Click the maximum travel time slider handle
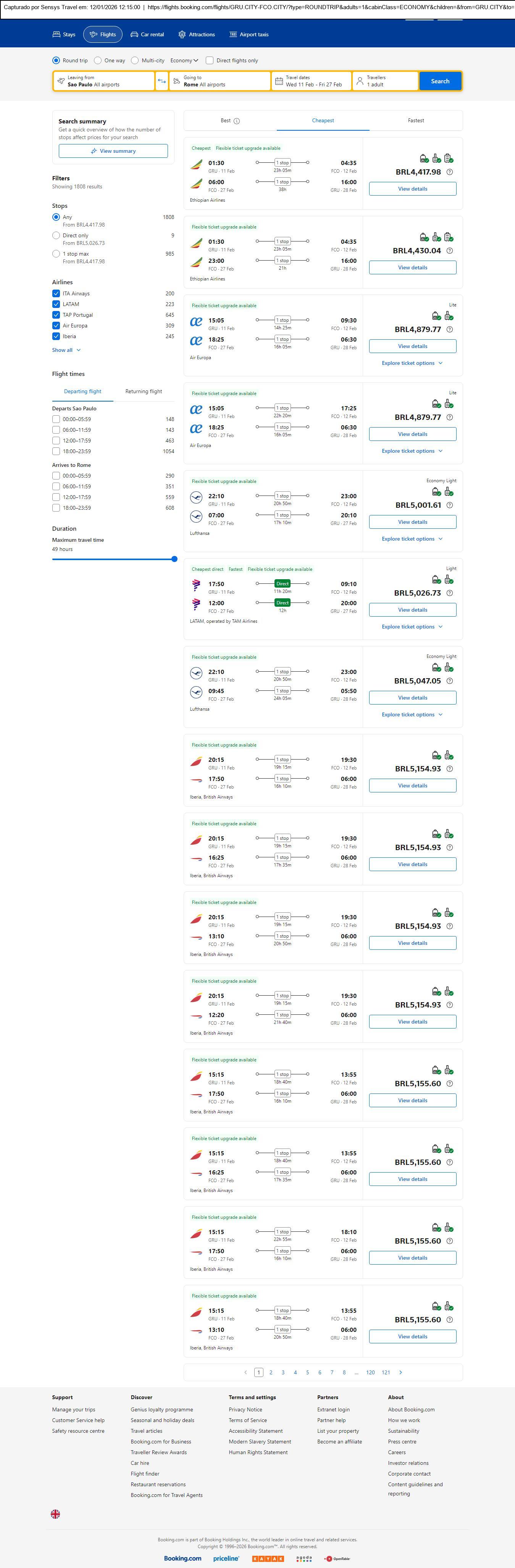515x1568 pixels. [174, 559]
